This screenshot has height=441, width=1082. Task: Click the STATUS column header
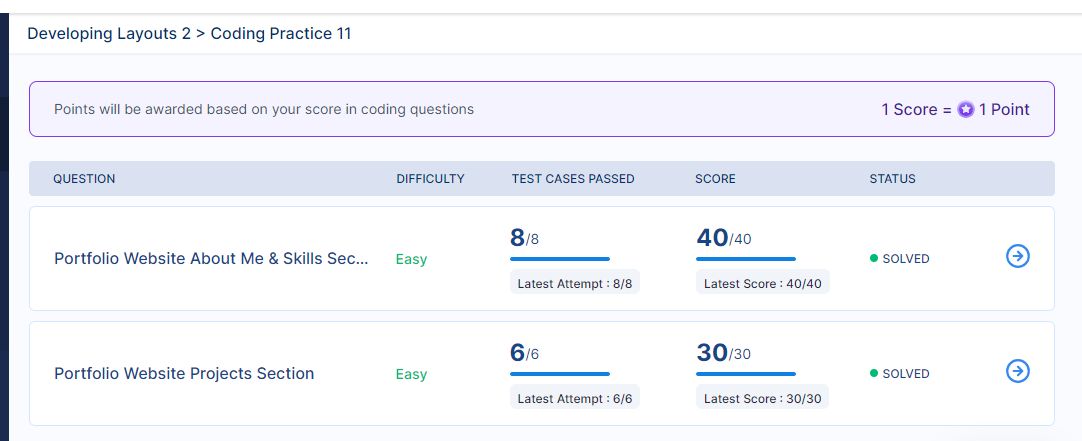(892, 179)
